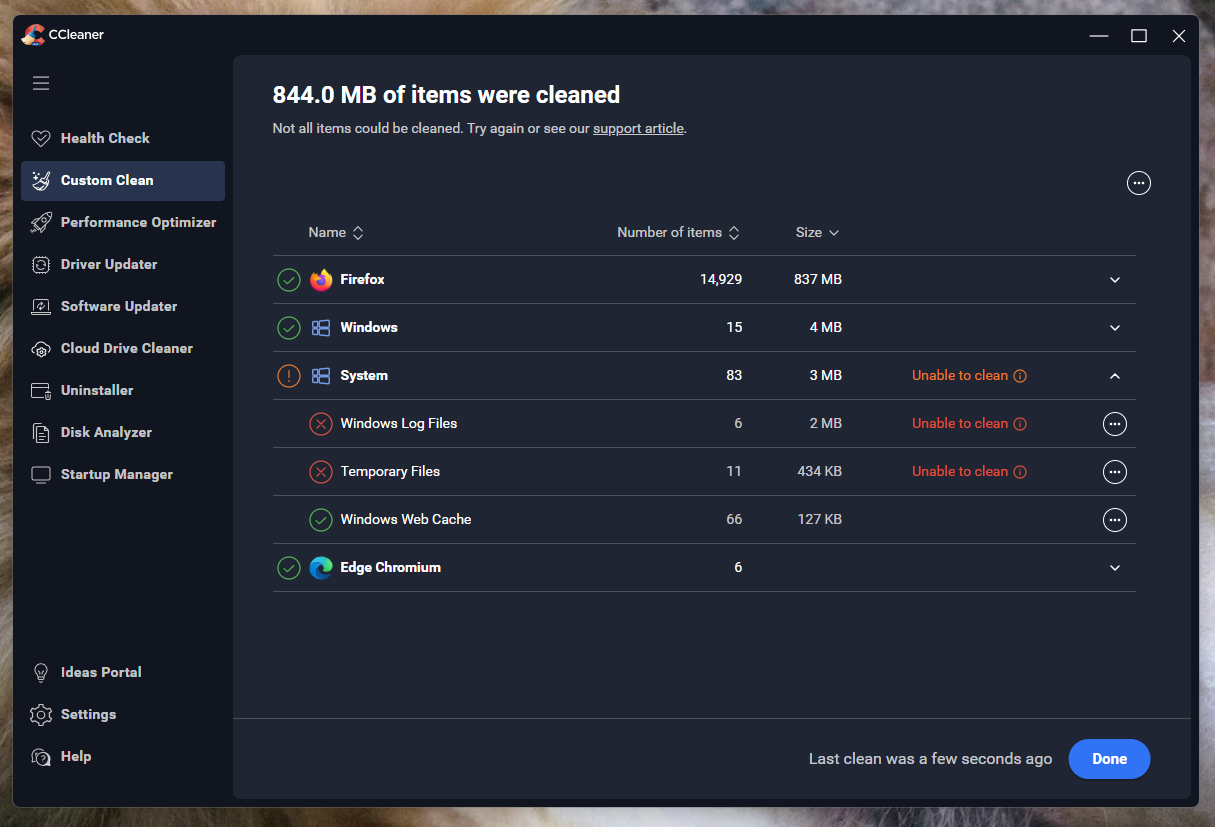Expand the Windows row chevron
1215x827 pixels.
1115,328
